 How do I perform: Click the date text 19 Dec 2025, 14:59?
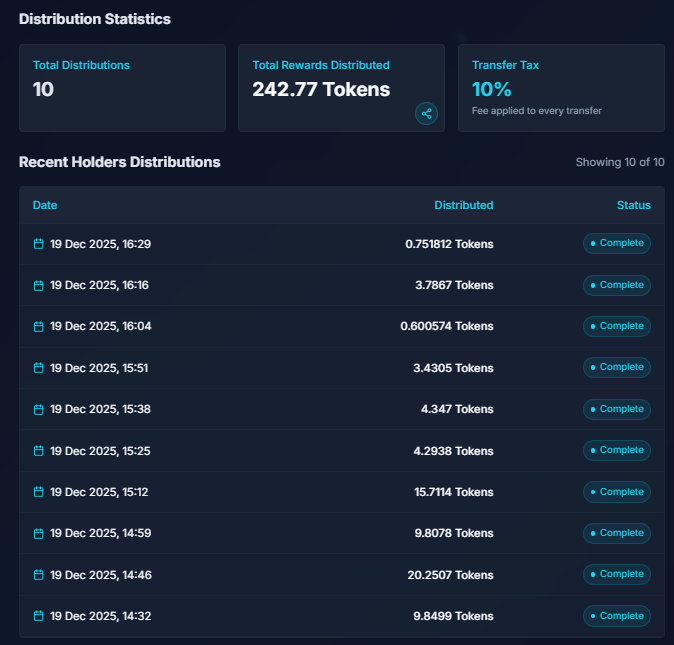click(101, 534)
